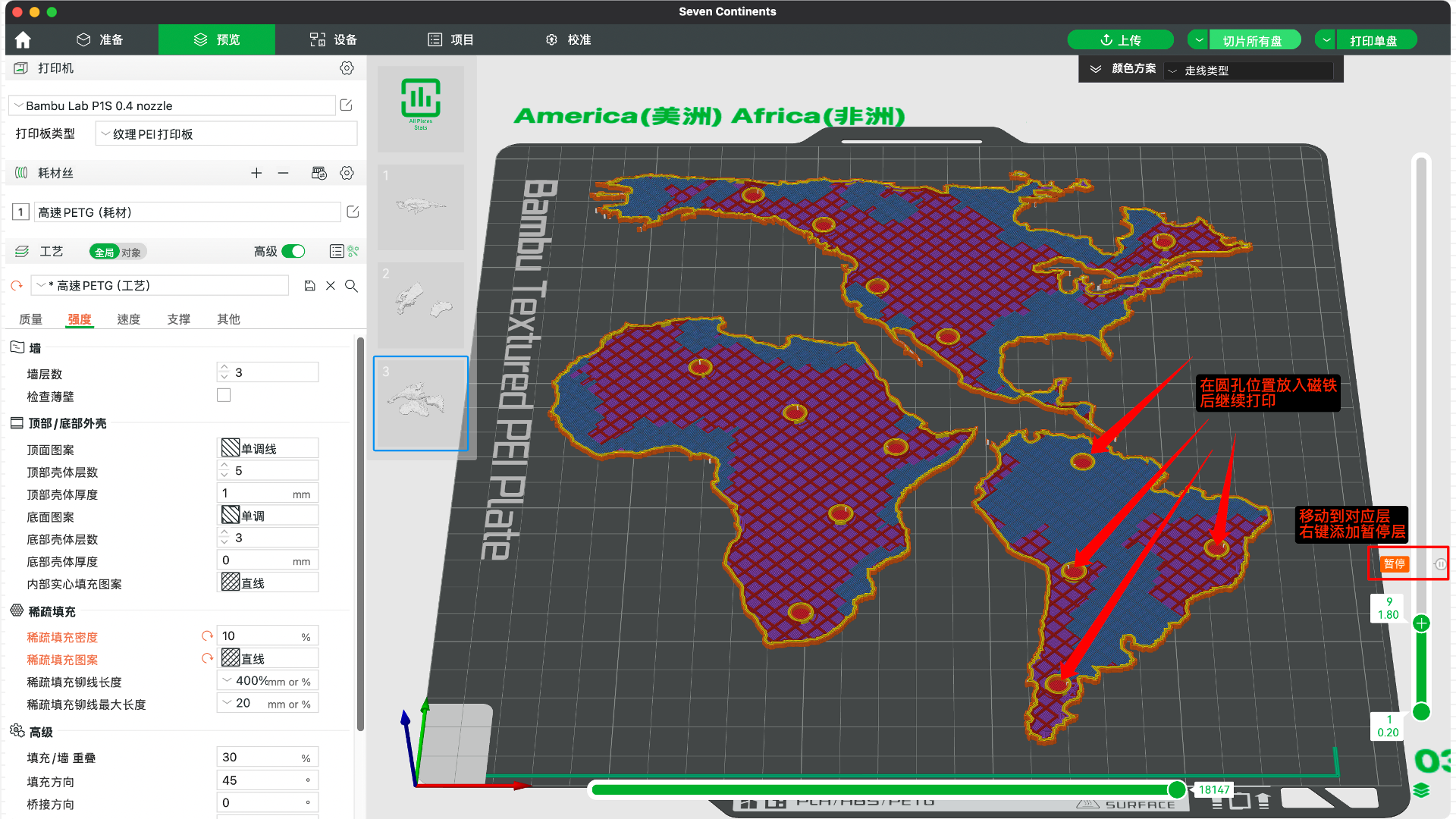Remove a filament with the minus icon
The height and width of the screenshot is (819, 1456).
click(x=283, y=174)
